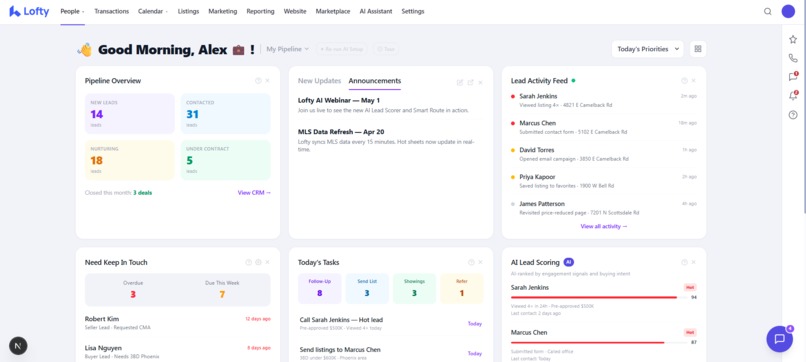
Task: Open the user avatar menu
Action: 788,11
